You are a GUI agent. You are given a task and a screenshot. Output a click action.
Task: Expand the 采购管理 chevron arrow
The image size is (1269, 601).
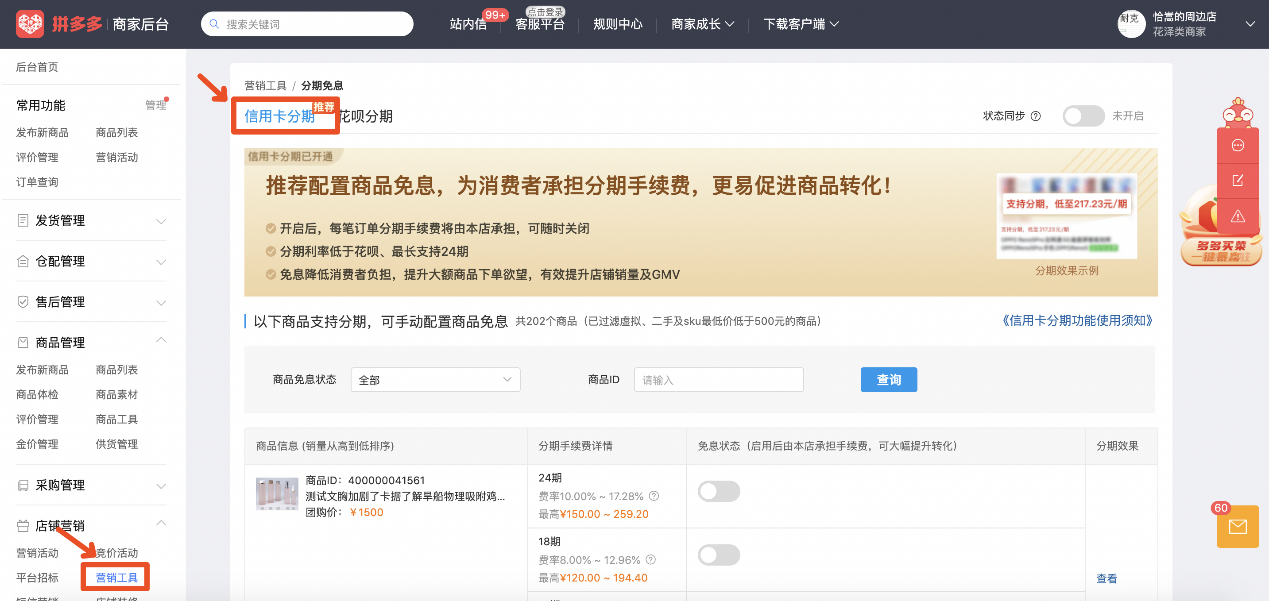click(x=161, y=485)
